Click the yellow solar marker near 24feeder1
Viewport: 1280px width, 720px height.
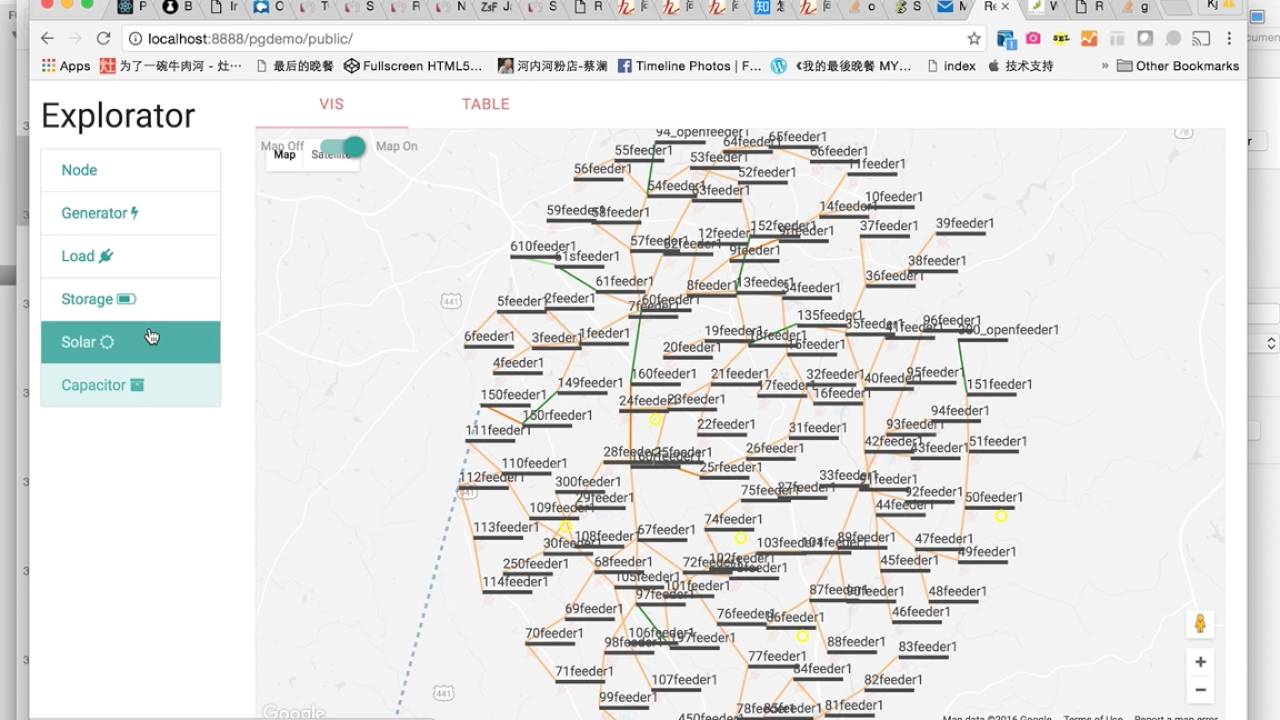655,420
